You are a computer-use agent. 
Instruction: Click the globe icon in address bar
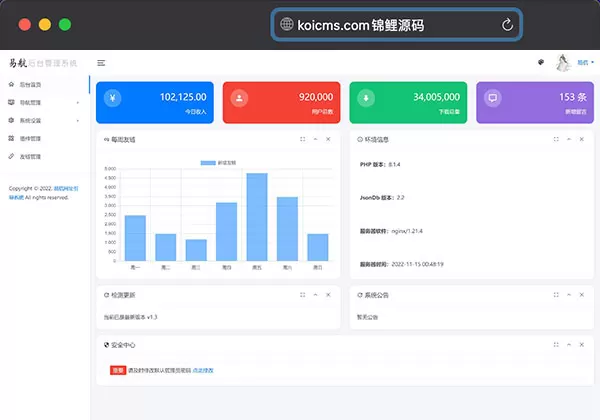287,24
